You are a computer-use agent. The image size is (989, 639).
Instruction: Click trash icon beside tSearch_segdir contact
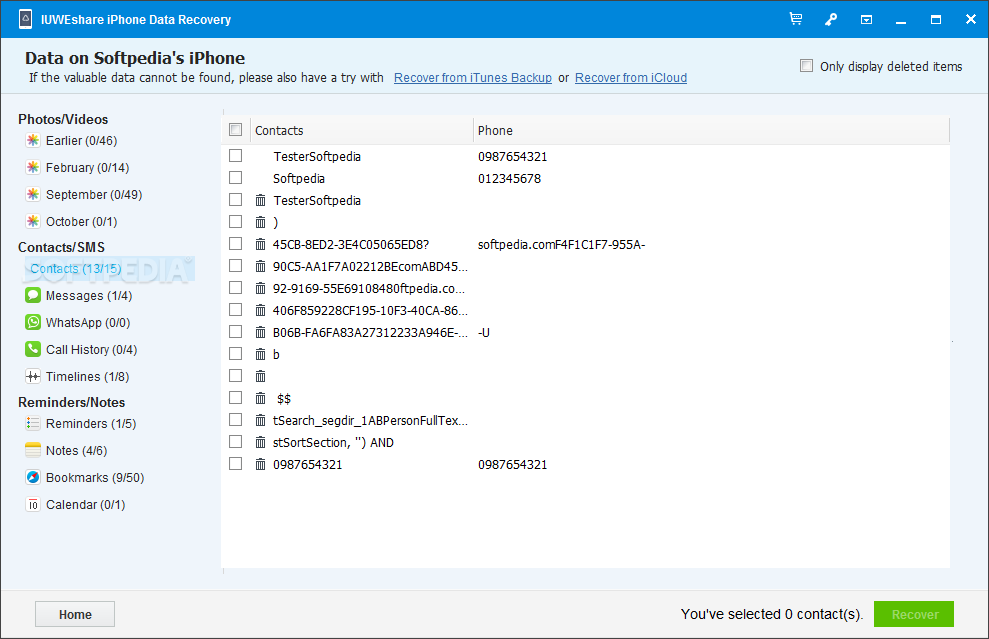[x=260, y=420]
